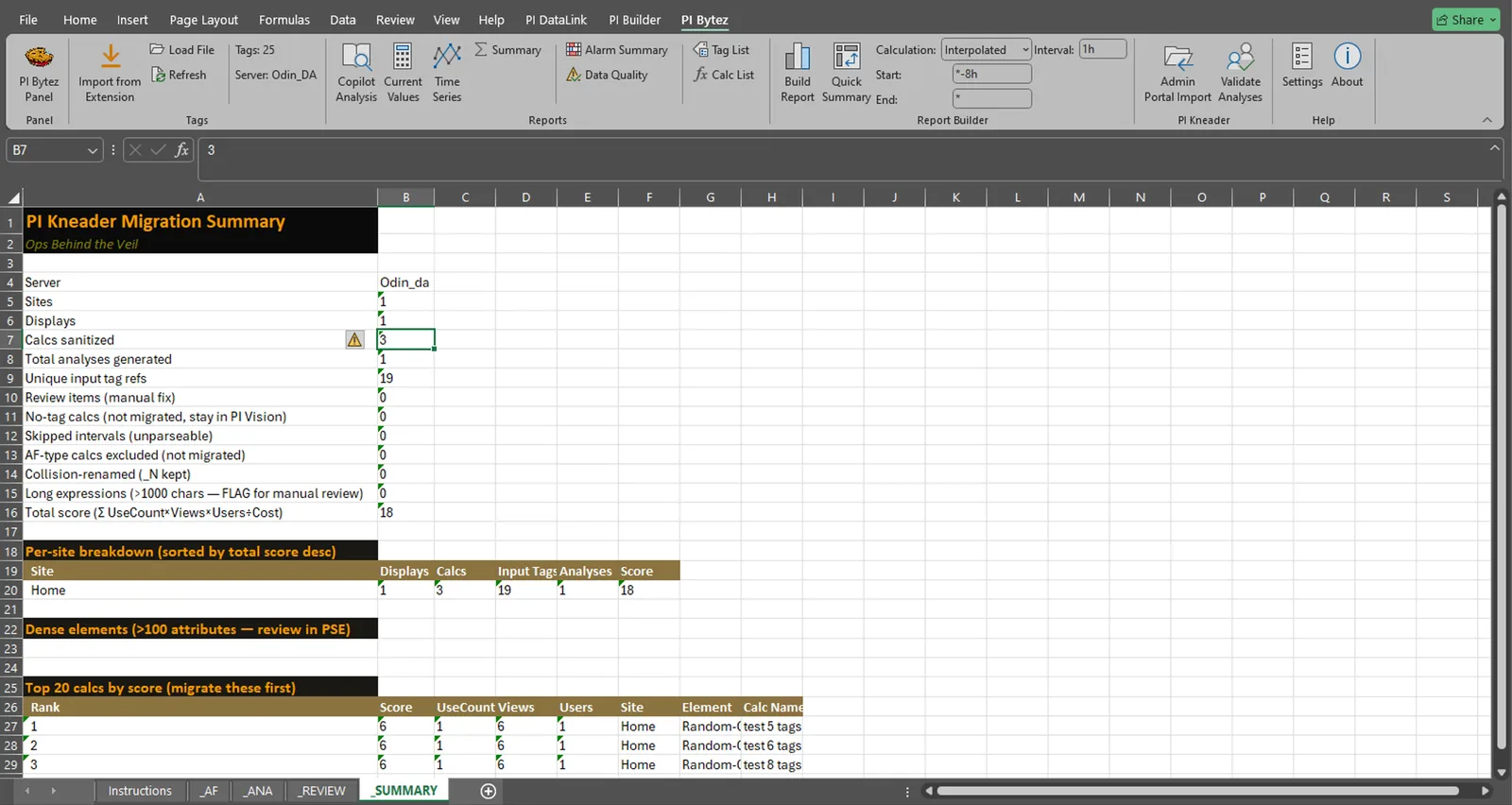Run Validate Analyses

pyautogui.click(x=1240, y=73)
